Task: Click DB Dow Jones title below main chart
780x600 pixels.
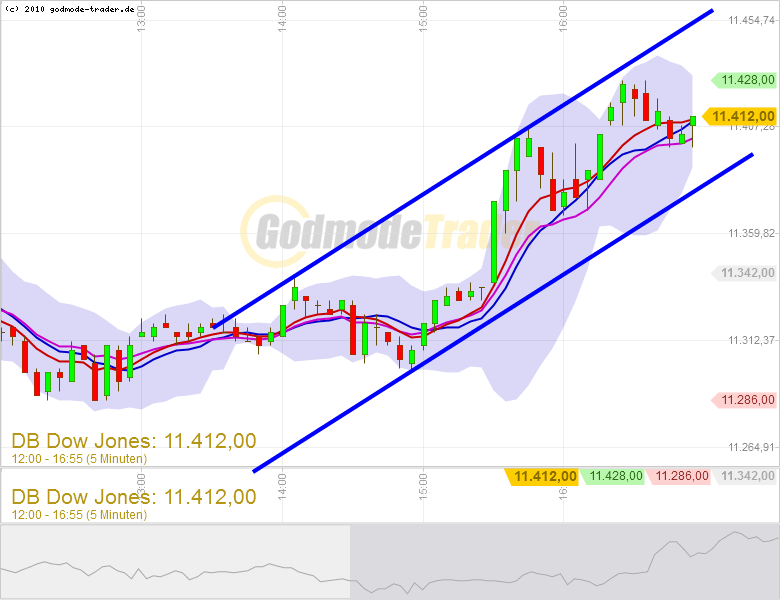Action: [134, 497]
